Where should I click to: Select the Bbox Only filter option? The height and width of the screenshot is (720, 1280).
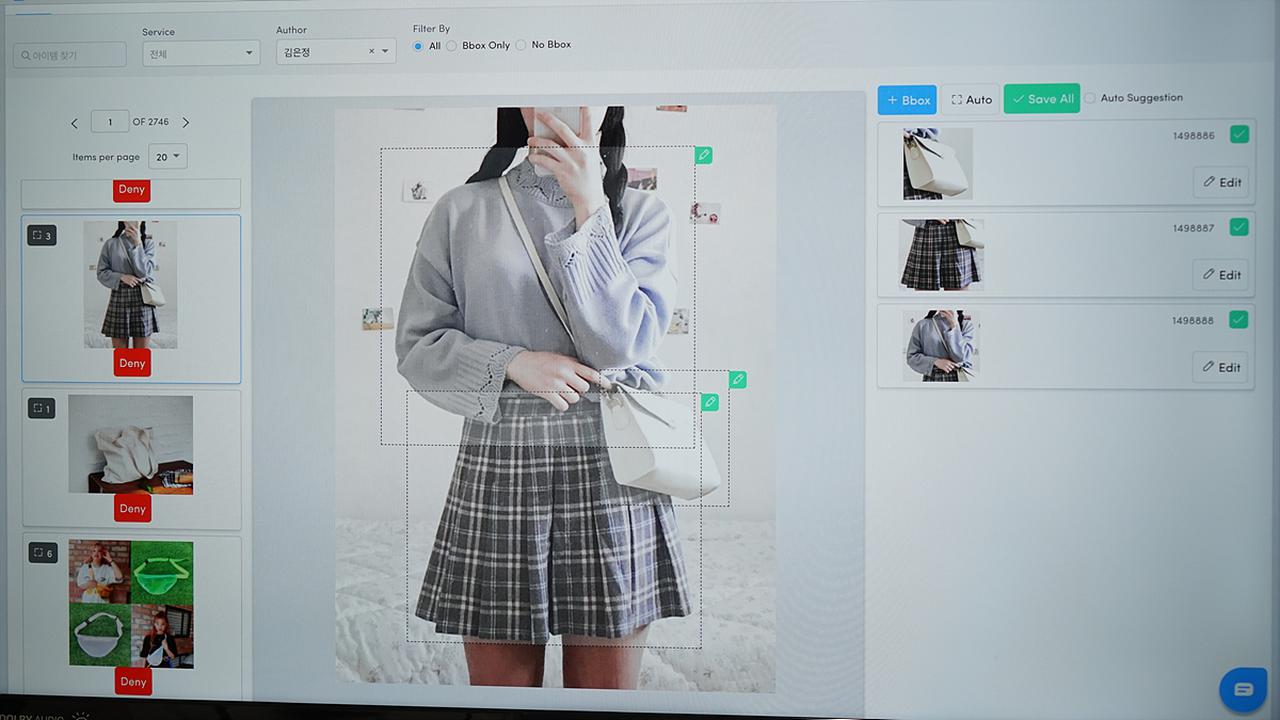pos(452,46)
